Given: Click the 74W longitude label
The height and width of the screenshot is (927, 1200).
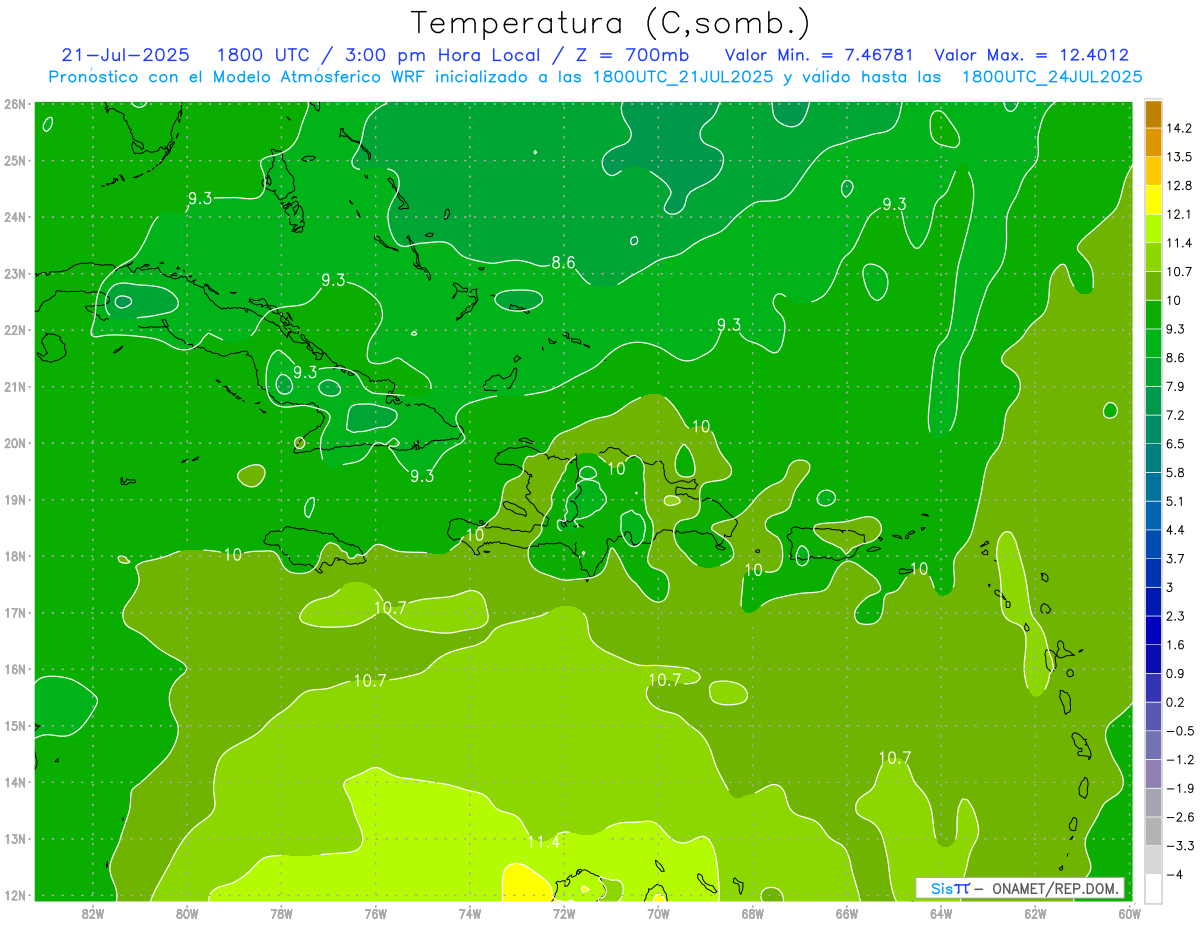Looking at the screenshot, I should [x=470, y=913].
